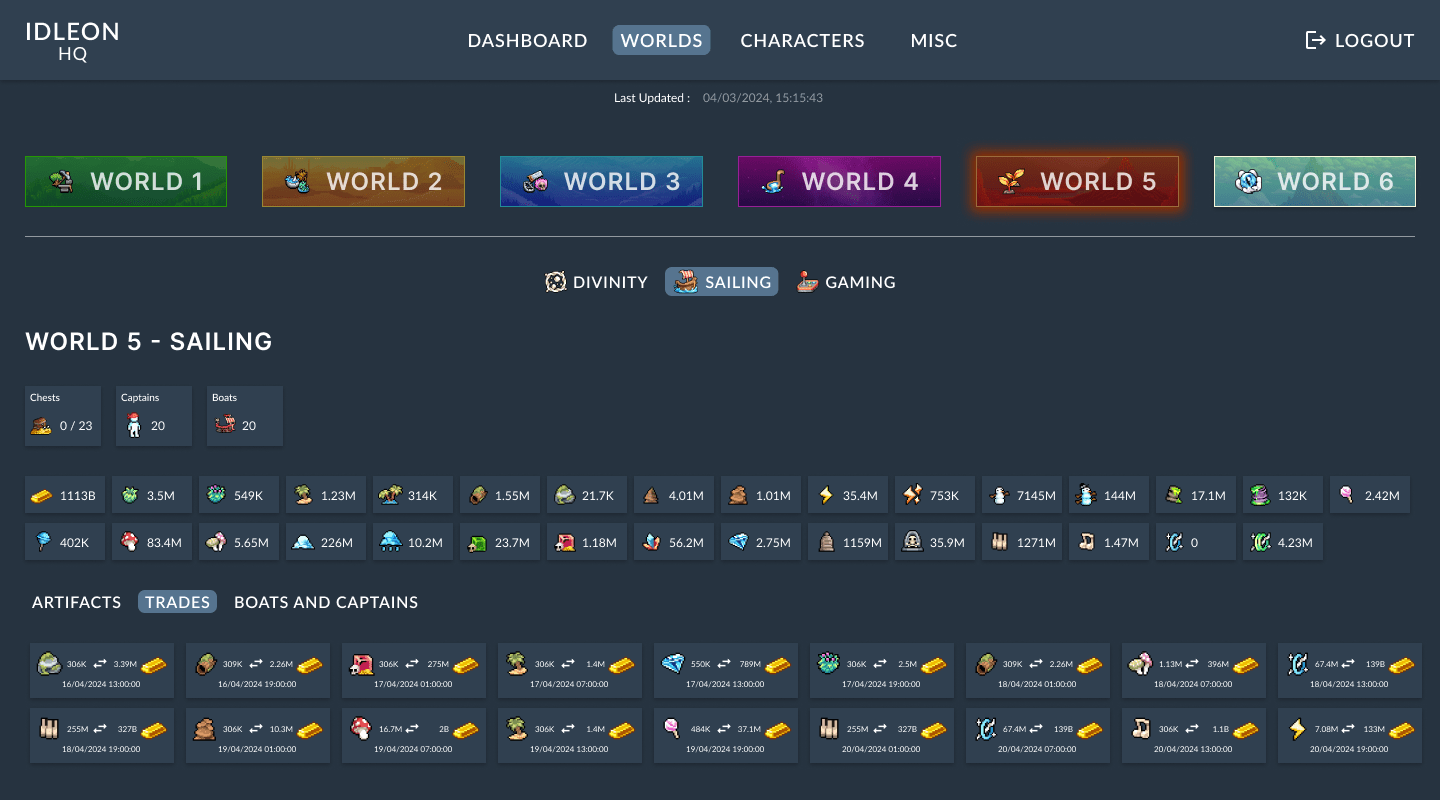Open the Boats and Captains tab
Screen dimensions: 1440x800
[326, 602]
